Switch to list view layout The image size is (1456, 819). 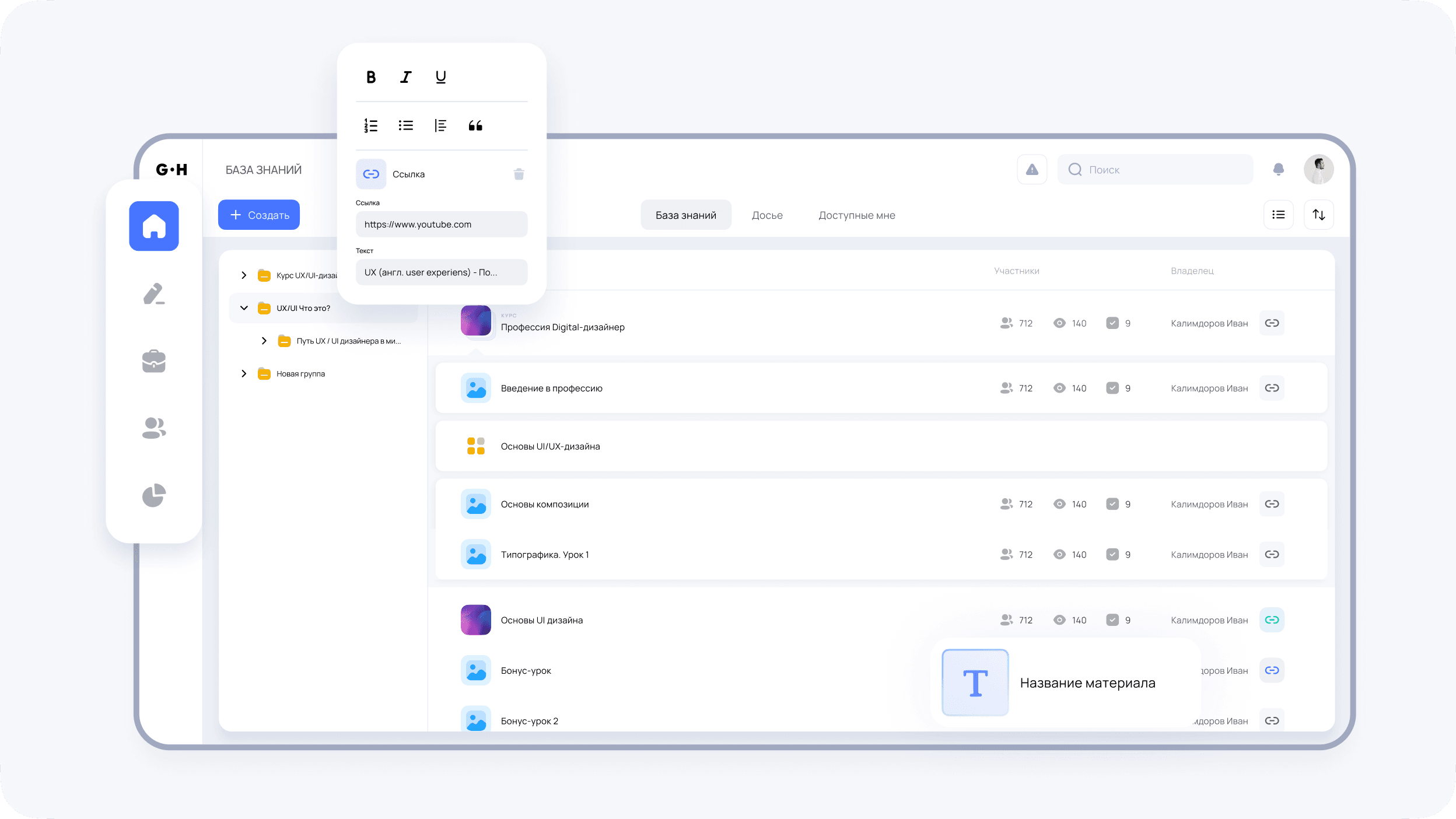pyautogui.click(x=1278, y=215)
